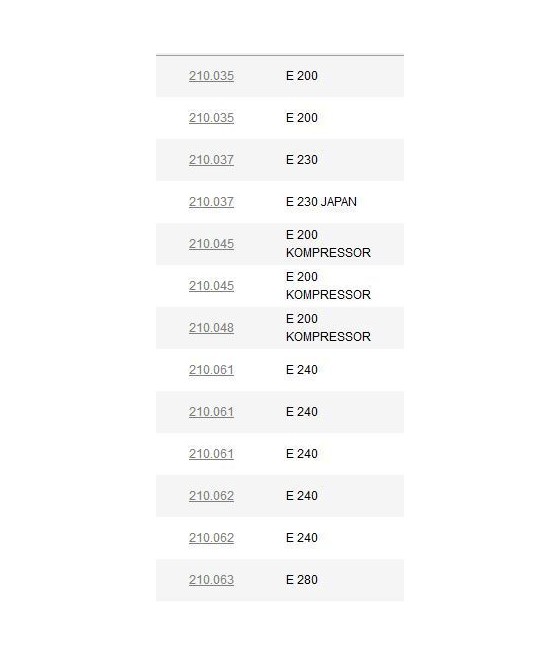The image size is (560, 655).
Task: Click E 240 text in the white 210.062 row
Action: 302,538
